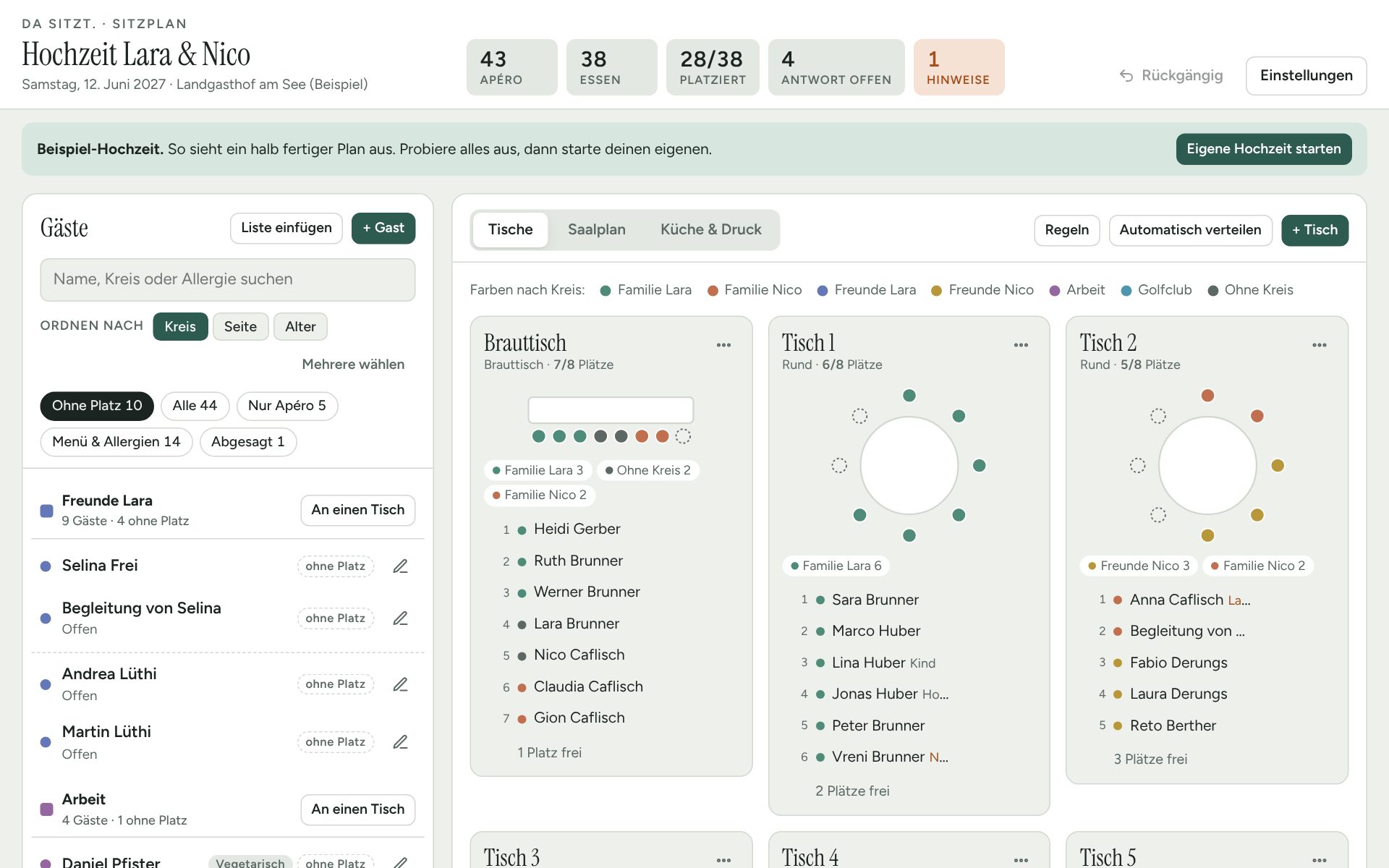Open Tisch 5 three-dot menu
The width and height of the screenshot is (1389, 868).
[x=1319, y=860]
